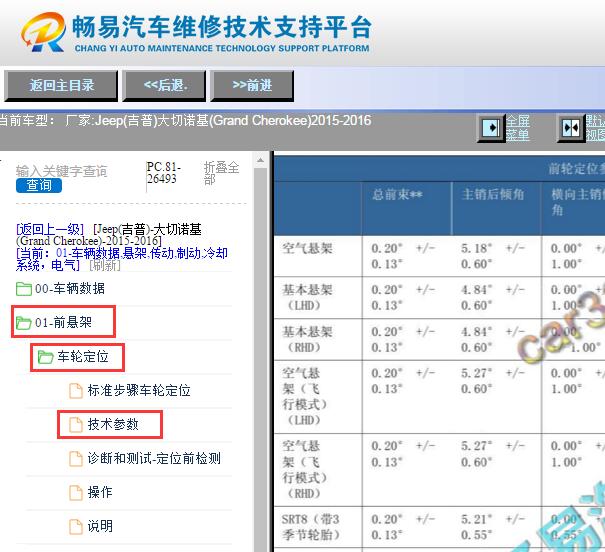Open the 诊断和测试-定位前检测 document
The width and height of the screenshot is (605, 552).
(154, 458)
